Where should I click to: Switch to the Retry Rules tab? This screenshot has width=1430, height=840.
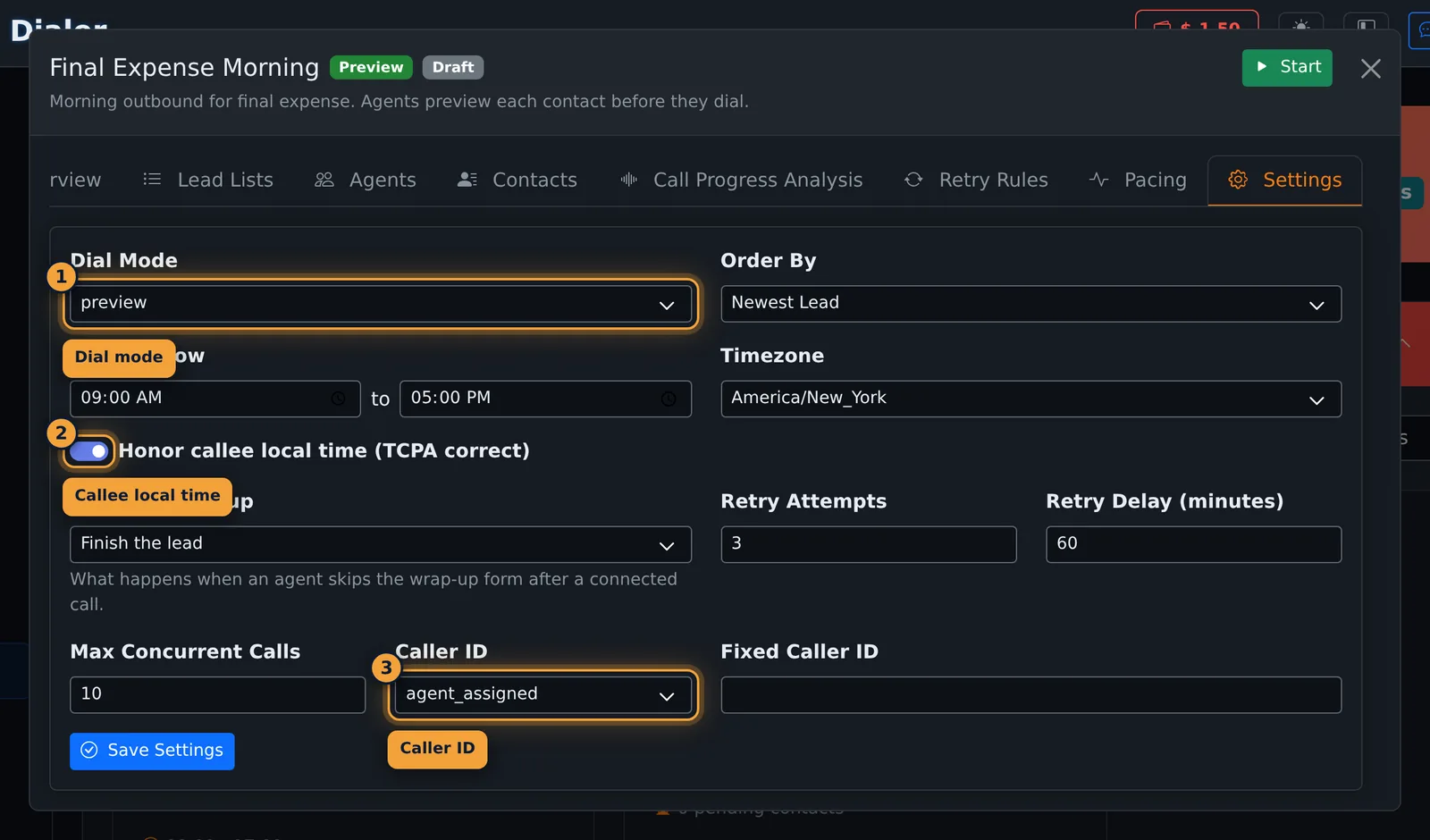(976, 181)
